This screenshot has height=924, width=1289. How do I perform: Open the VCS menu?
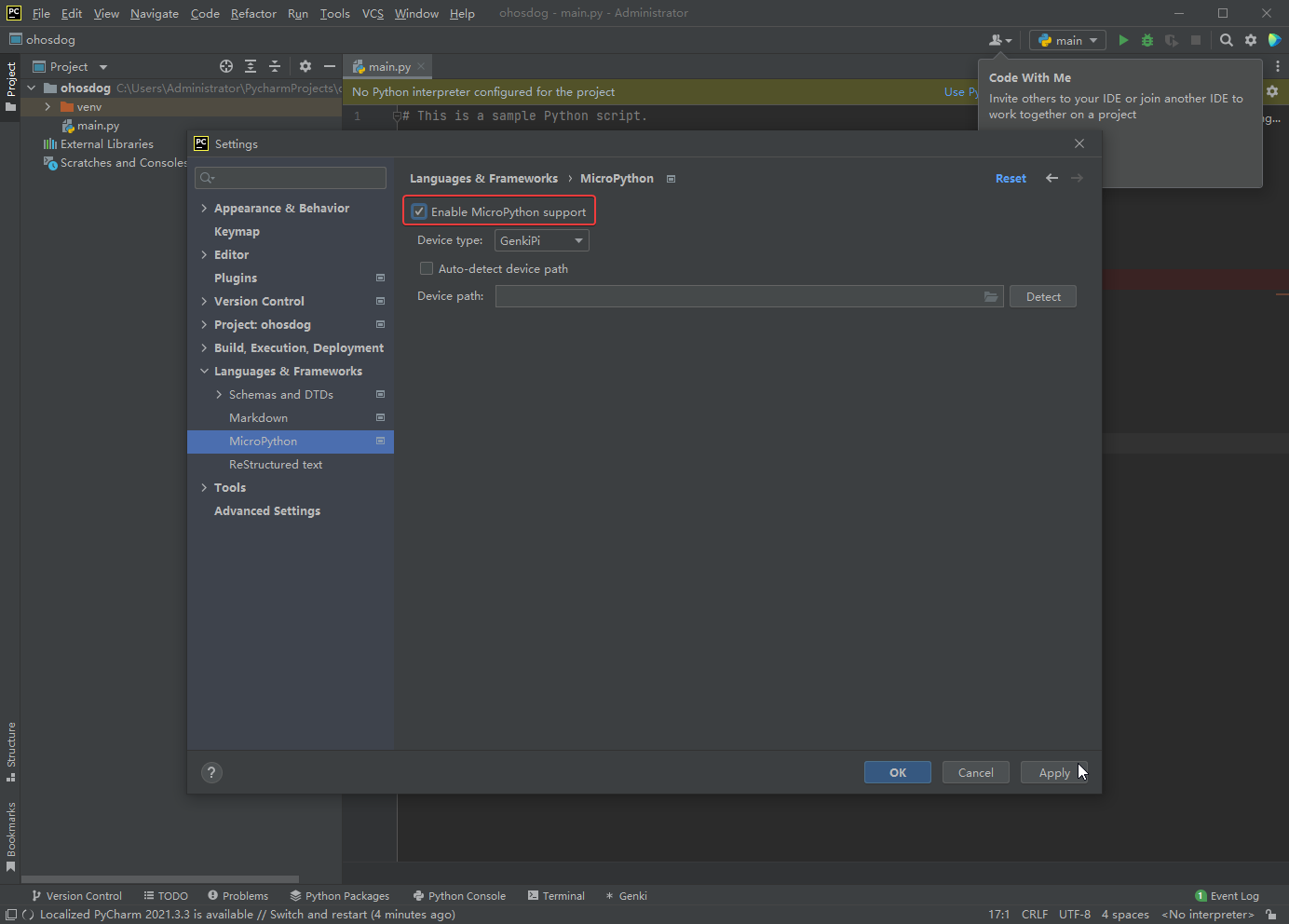click(373, 13)
